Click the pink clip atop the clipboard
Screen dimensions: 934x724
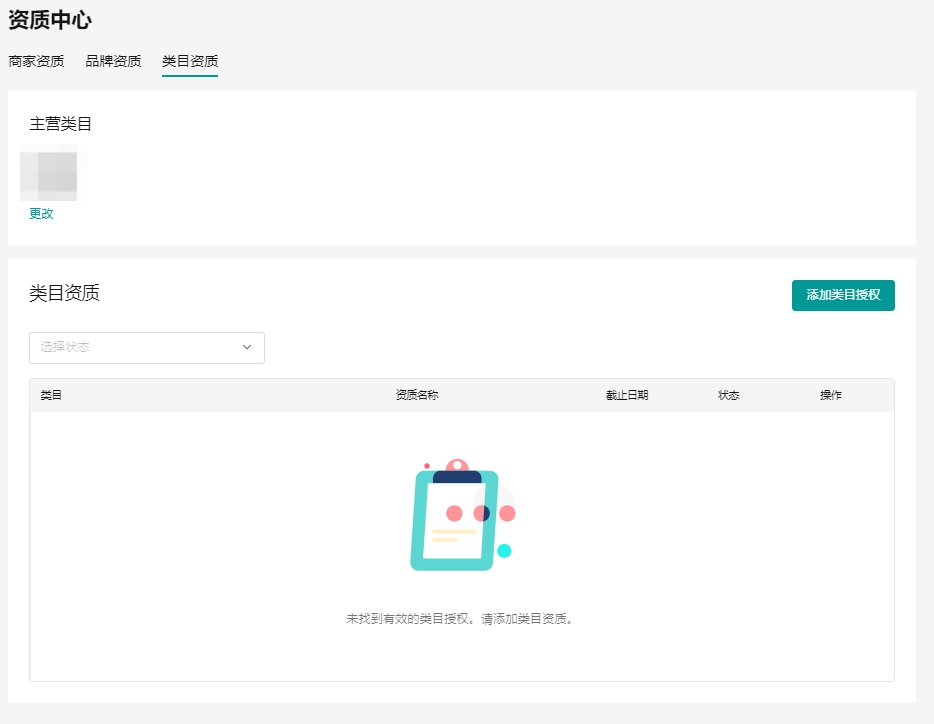tap(457, 468)
